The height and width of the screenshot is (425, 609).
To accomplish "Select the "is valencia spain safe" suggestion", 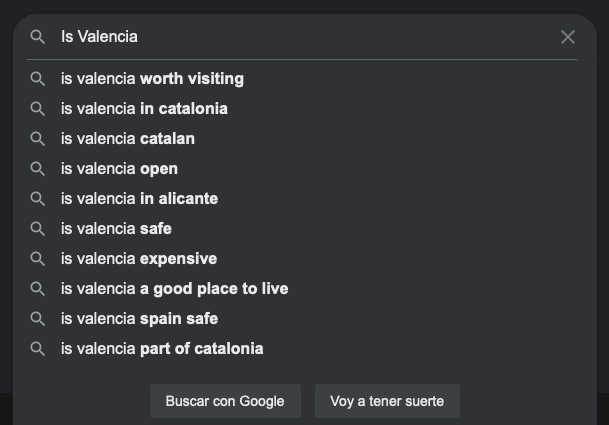I will point(139,319).
